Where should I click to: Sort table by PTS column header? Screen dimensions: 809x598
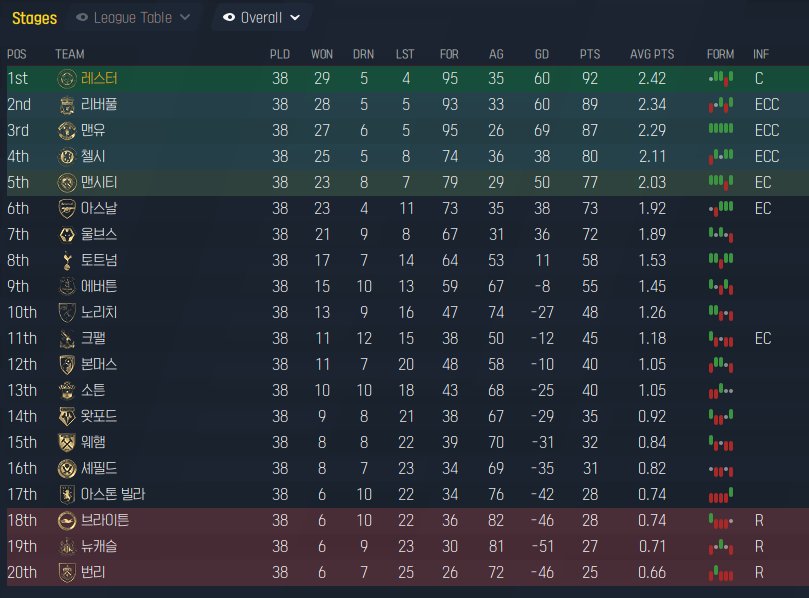tap(589, 53)
